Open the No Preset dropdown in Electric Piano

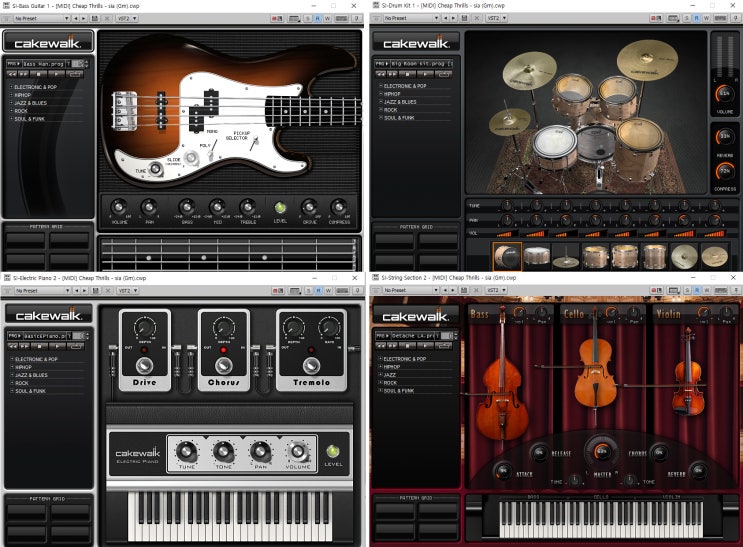pos(42,291)
